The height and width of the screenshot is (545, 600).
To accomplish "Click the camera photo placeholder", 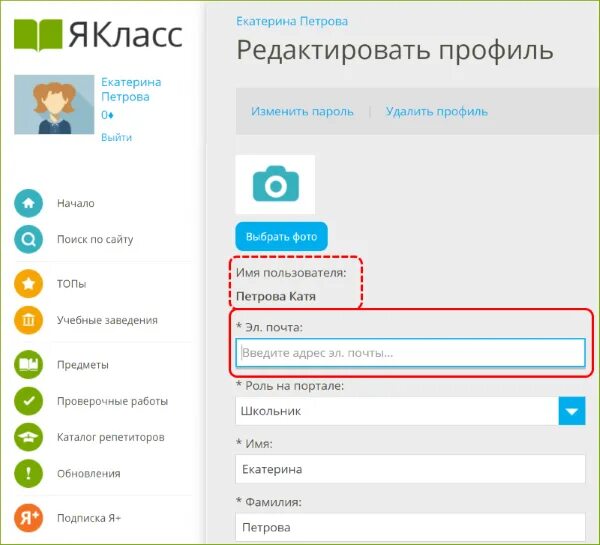I will tap(276, 184).
